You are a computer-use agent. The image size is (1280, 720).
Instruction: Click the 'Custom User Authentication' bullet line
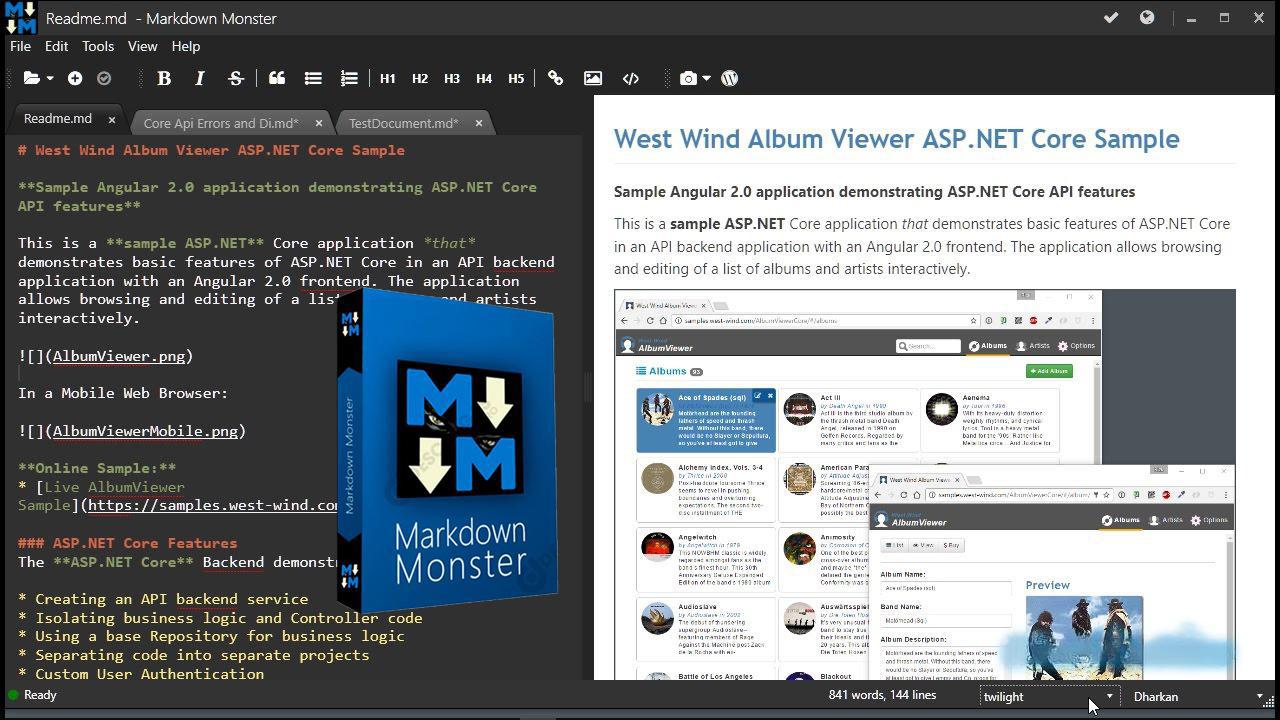pos(141,674)
